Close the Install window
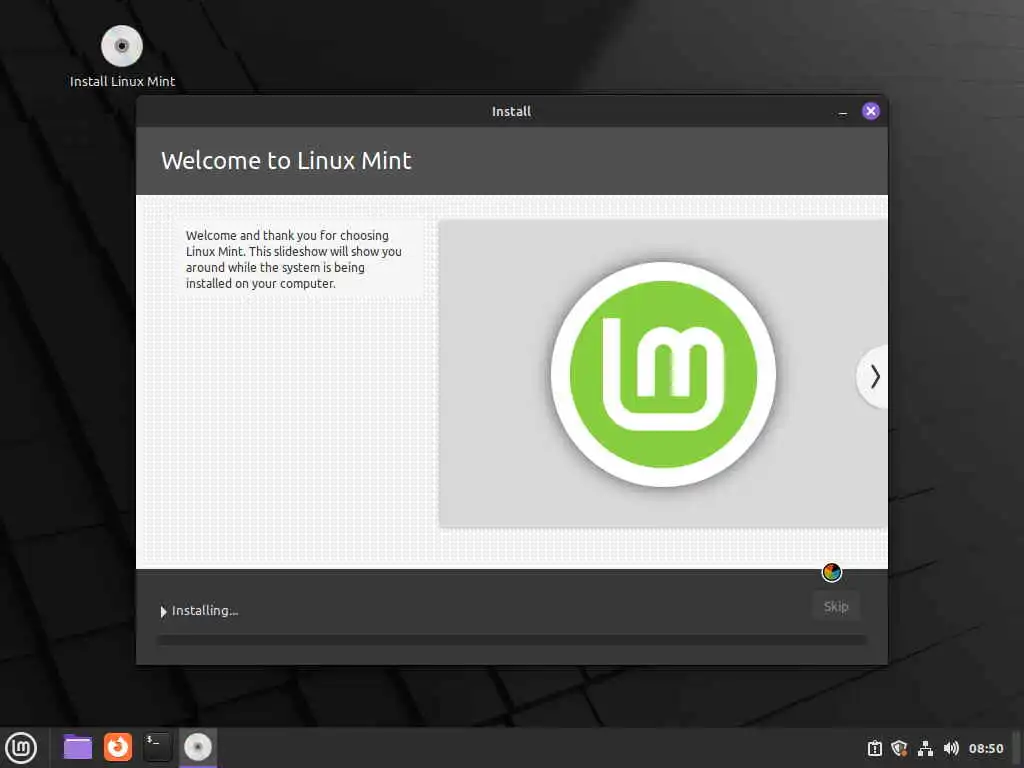Image resolution: width=1024 pixels, height=768 pixels. [871, 112]
